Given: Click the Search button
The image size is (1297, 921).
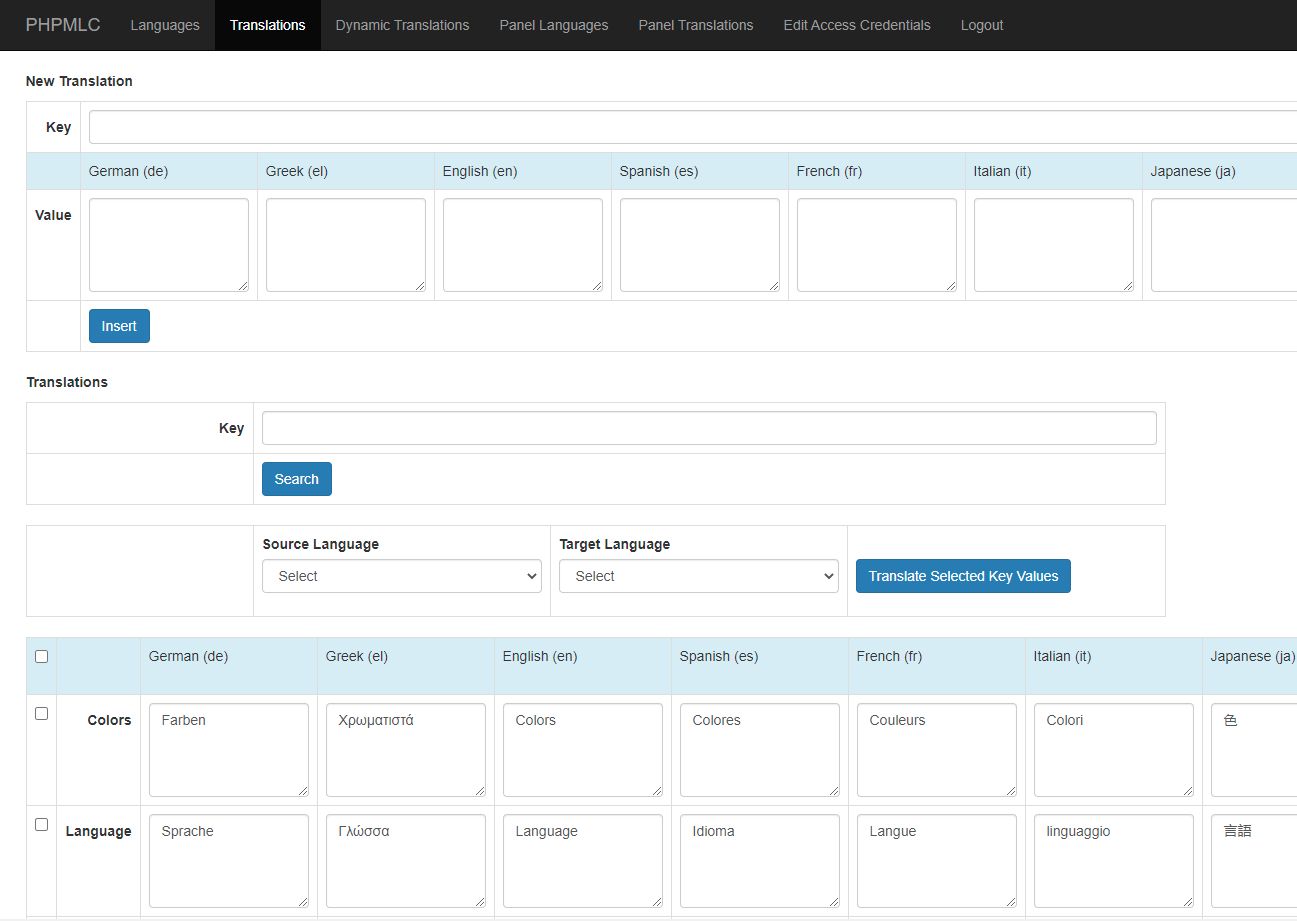Looking at the screenshot, I should (296, 479).
